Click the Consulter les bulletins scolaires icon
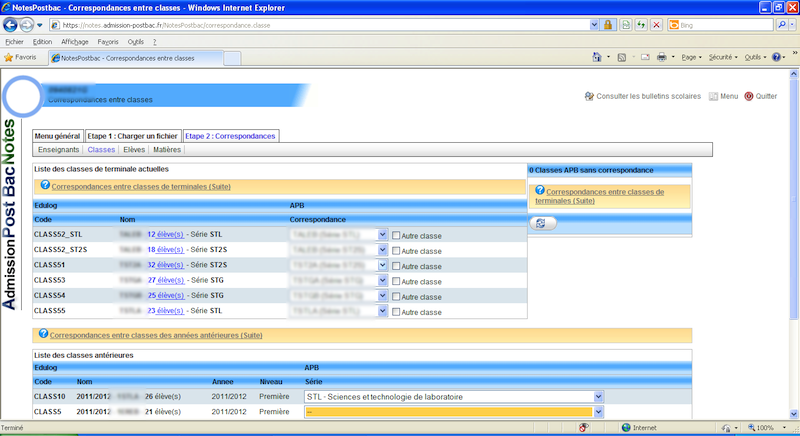The image size is (800, 436). pyautogui.click(x=587, y=96)
